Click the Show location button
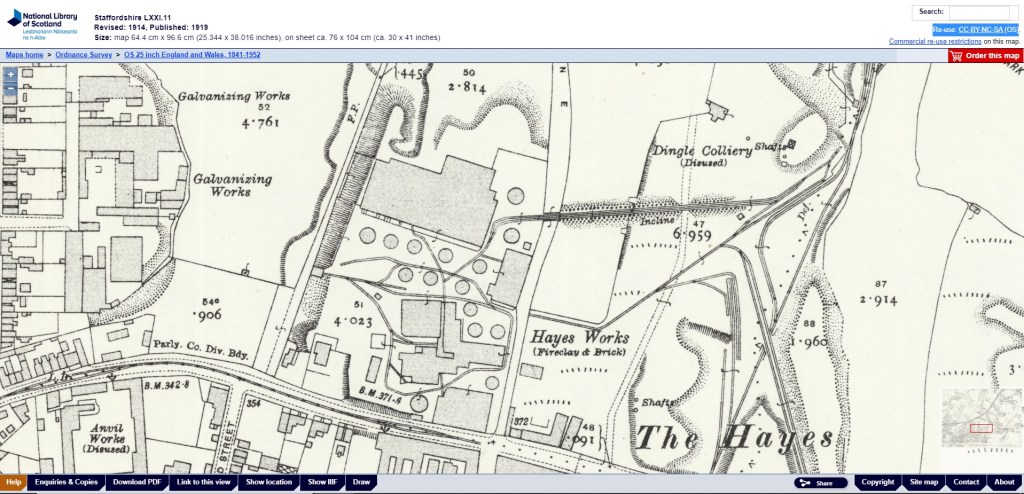This screenshot has width=1024, height=494. click(269, 482)
